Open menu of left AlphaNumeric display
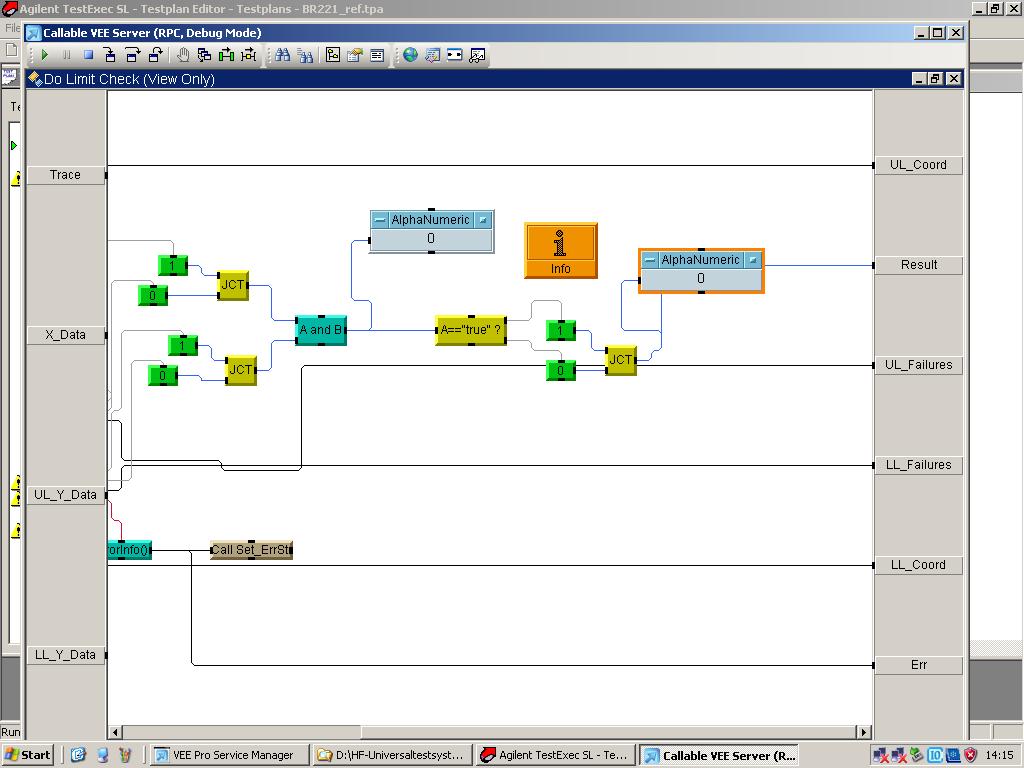1024x768 pixels. [x=483, y=220]
